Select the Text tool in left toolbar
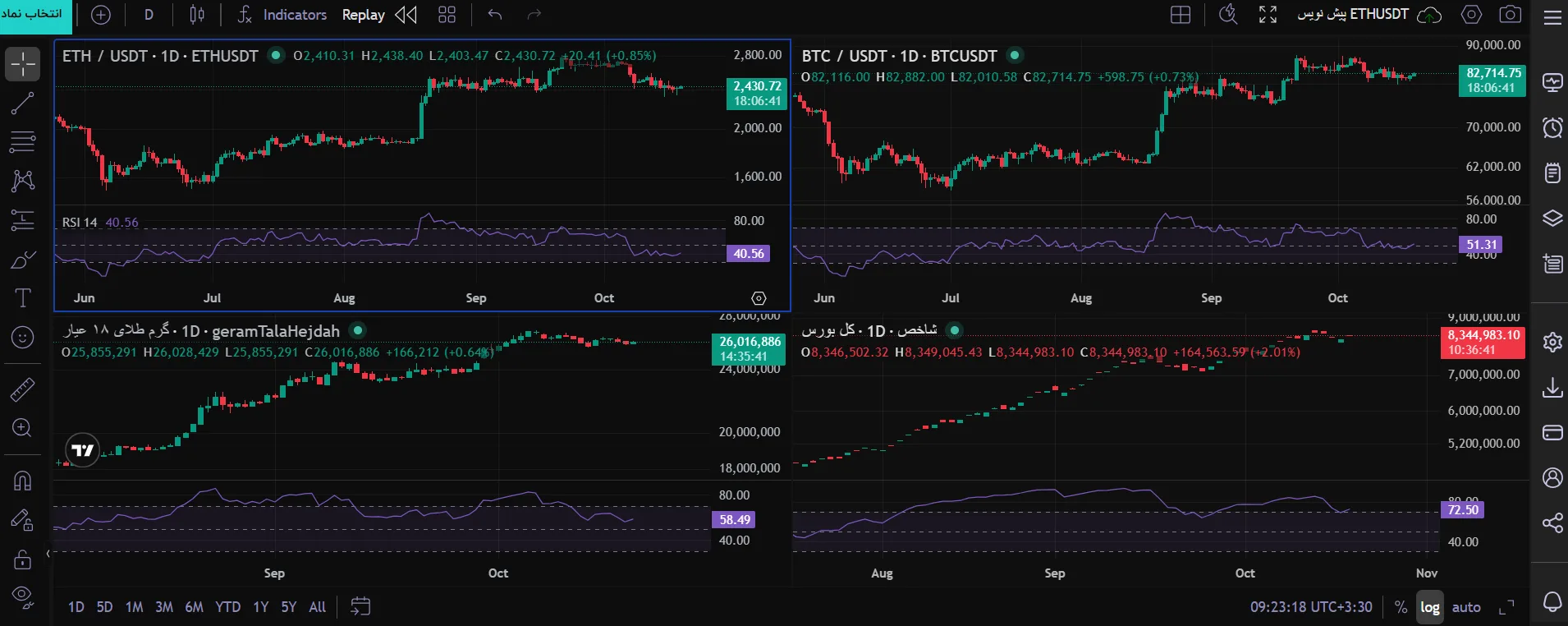This screenshot has width=1568, height=626. 22,298
